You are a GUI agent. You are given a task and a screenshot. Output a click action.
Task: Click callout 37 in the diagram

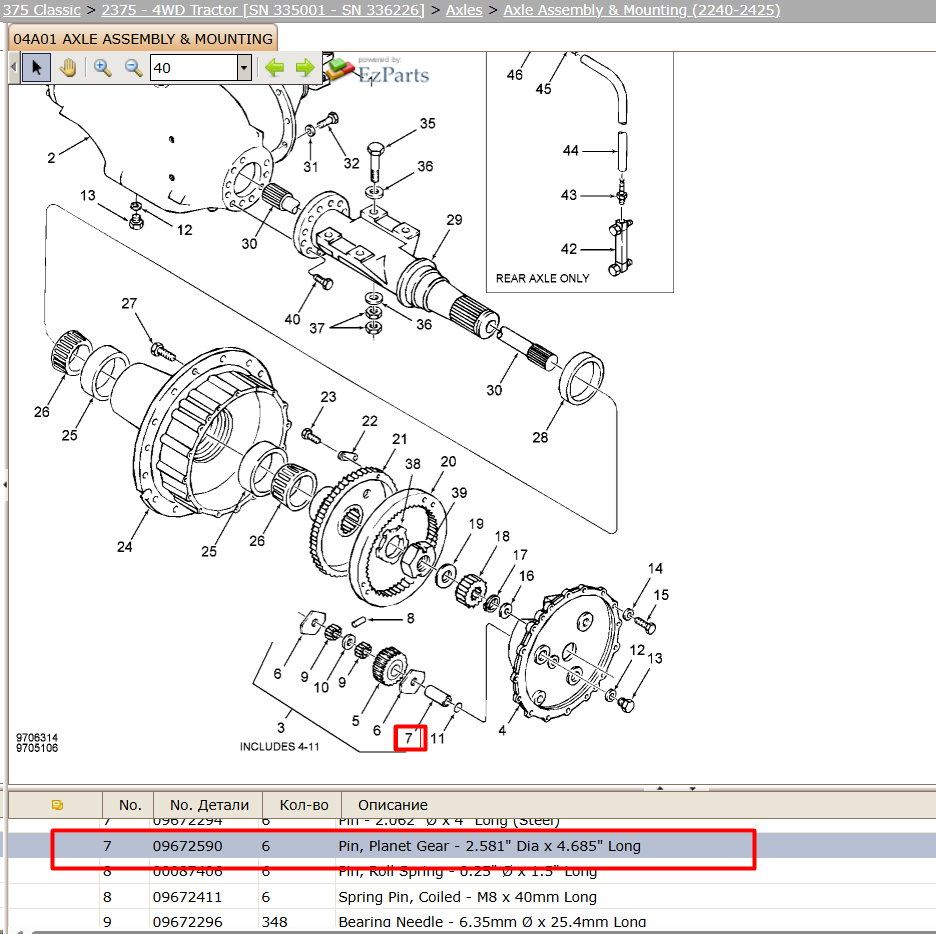click(x=317, y=328)
